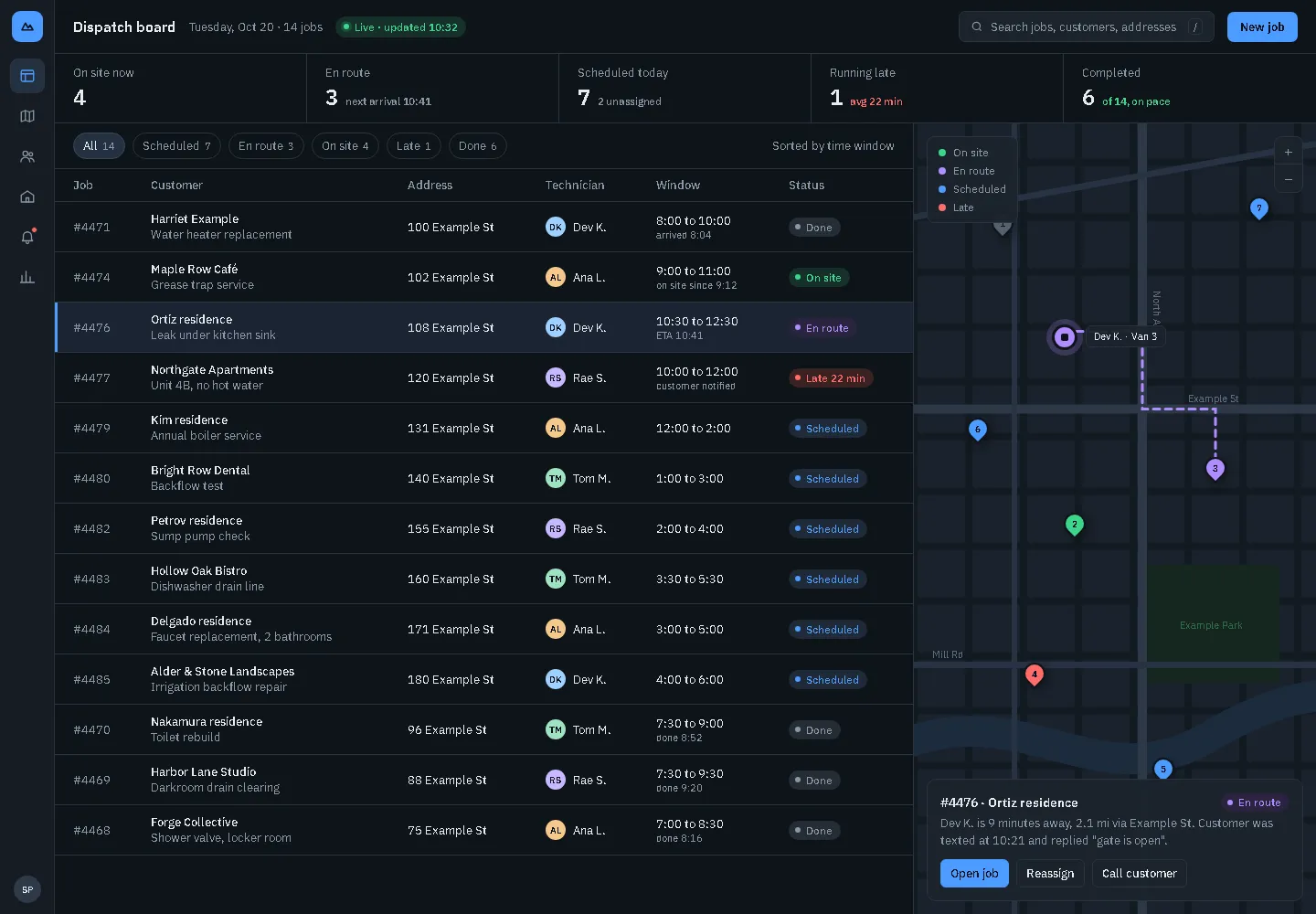Filter jobs by Done 6
The width and height of the screenshot is (1316, 914).
[478, 146]
